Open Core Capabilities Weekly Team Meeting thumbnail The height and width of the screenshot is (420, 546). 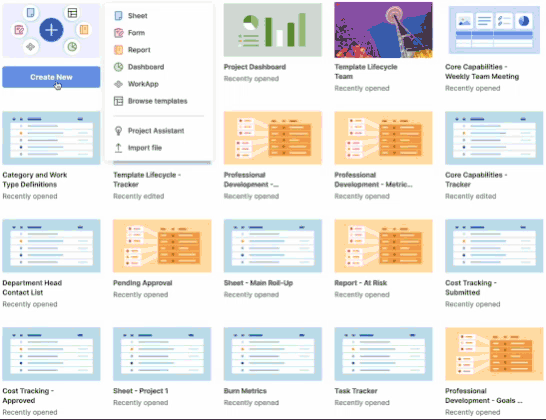pyautogui.click(x=494, y=30)
